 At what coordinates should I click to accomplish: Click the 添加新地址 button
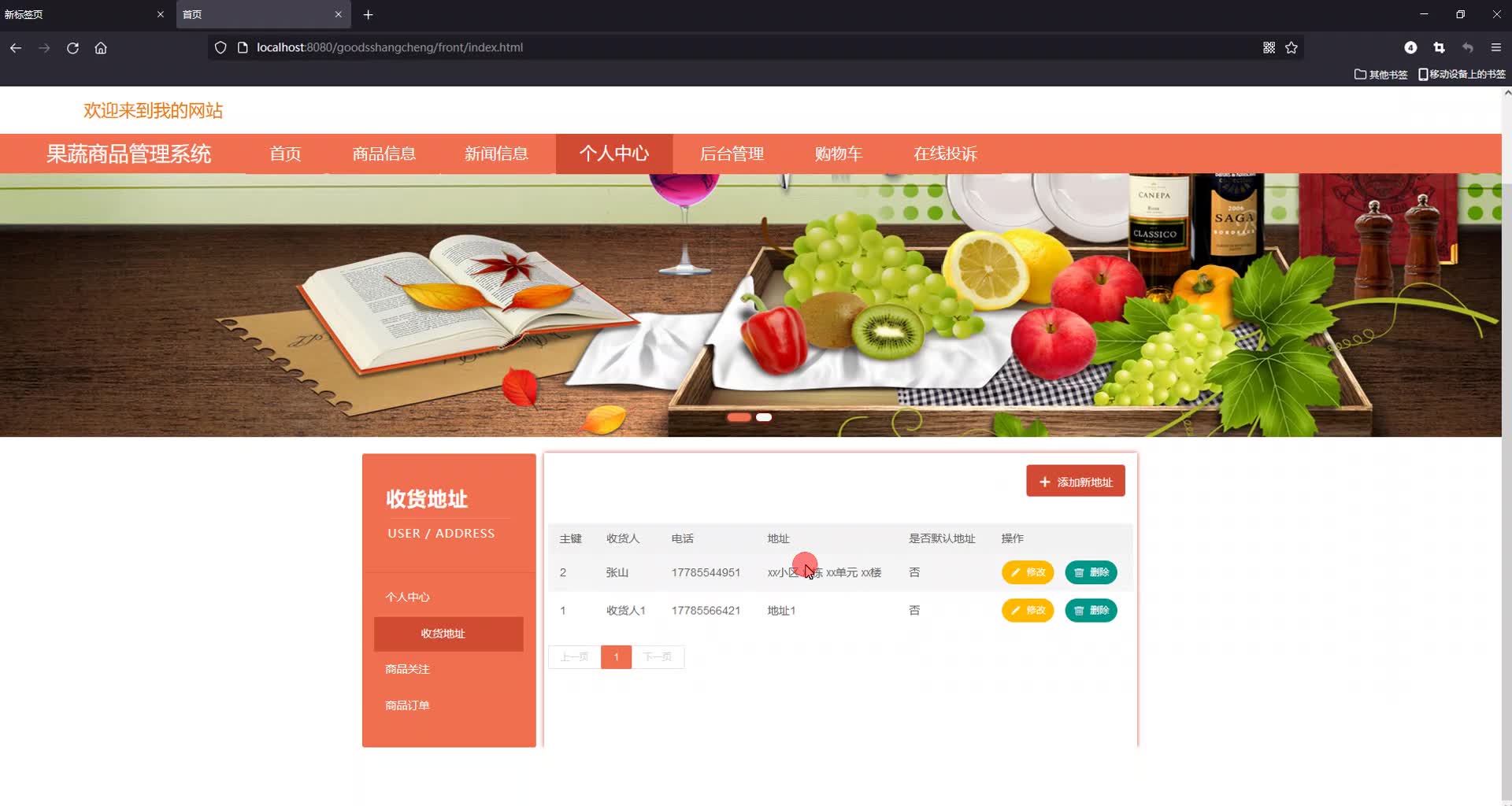(x=1075, y=480)
